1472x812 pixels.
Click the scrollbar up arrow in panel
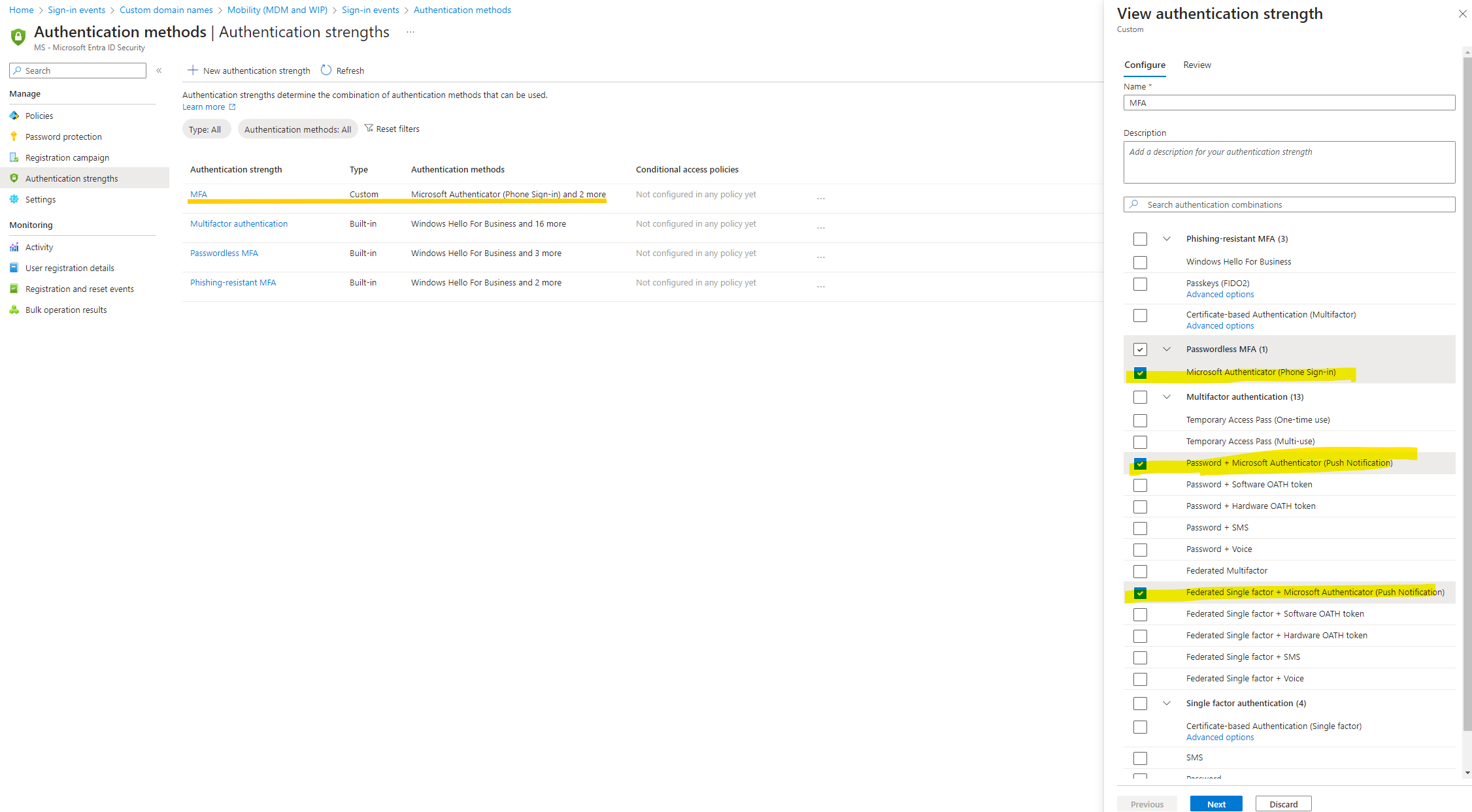(x=1467, y=51)
